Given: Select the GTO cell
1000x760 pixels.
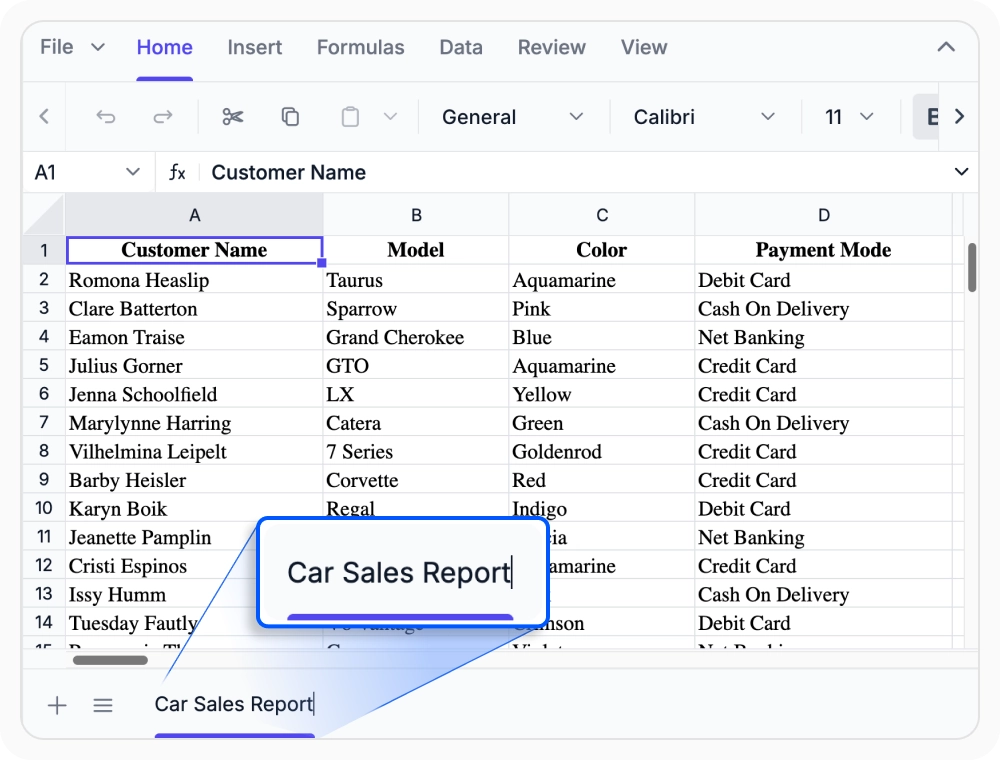Looking at the screenshot, I should (x=416, y=365).
